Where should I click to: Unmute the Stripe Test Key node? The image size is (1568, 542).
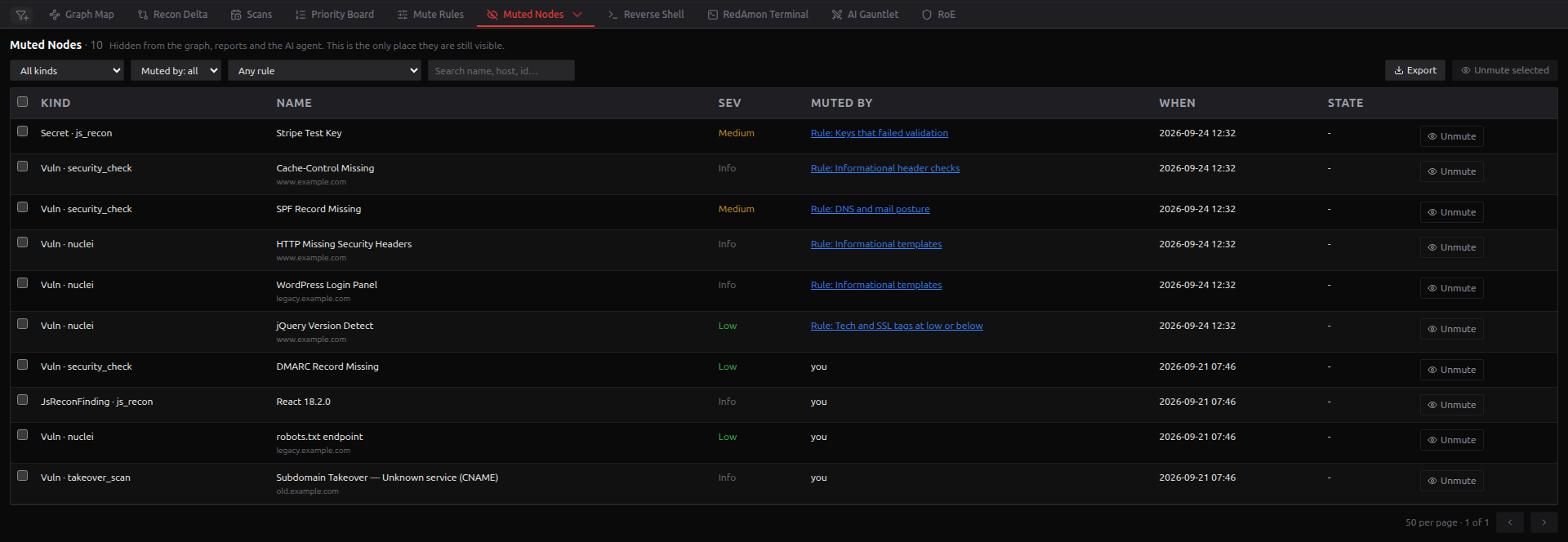pyautogui.click(x=1451, y=136)
